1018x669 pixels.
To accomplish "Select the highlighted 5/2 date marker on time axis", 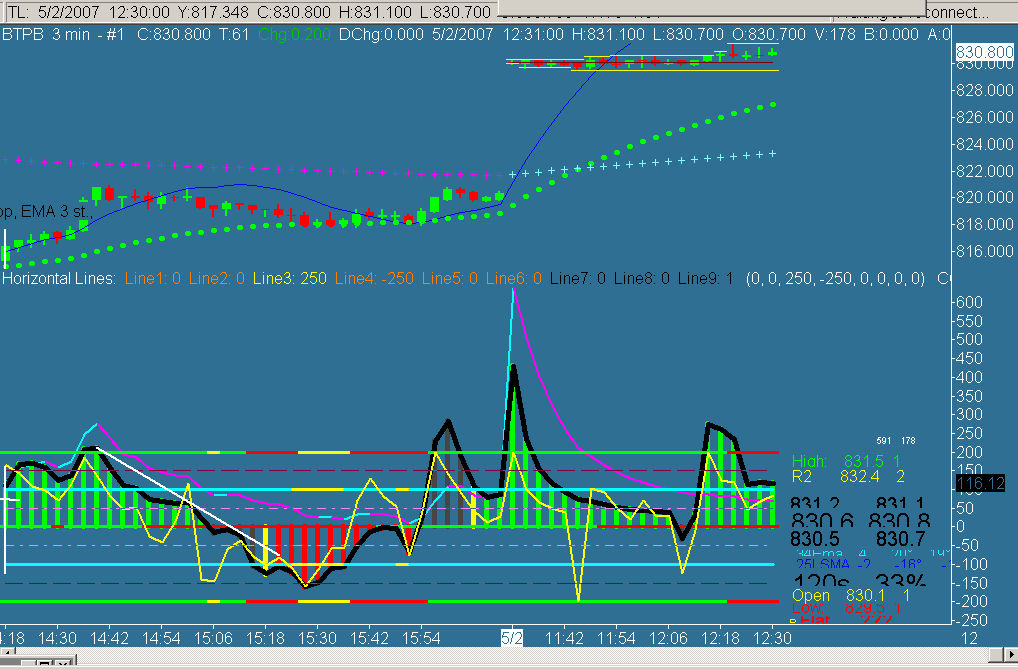I will (x=511, y=638).
